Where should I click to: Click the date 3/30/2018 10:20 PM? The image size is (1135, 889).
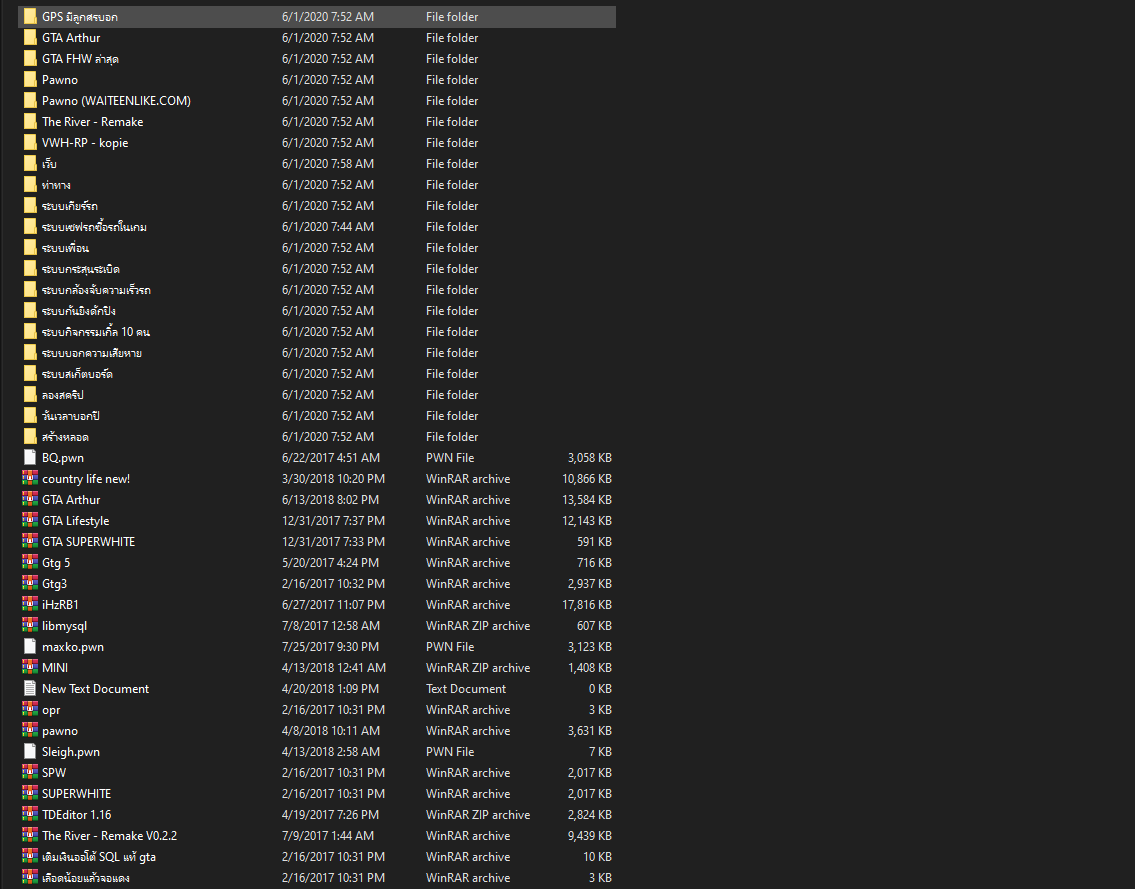(x=334, y=479)
